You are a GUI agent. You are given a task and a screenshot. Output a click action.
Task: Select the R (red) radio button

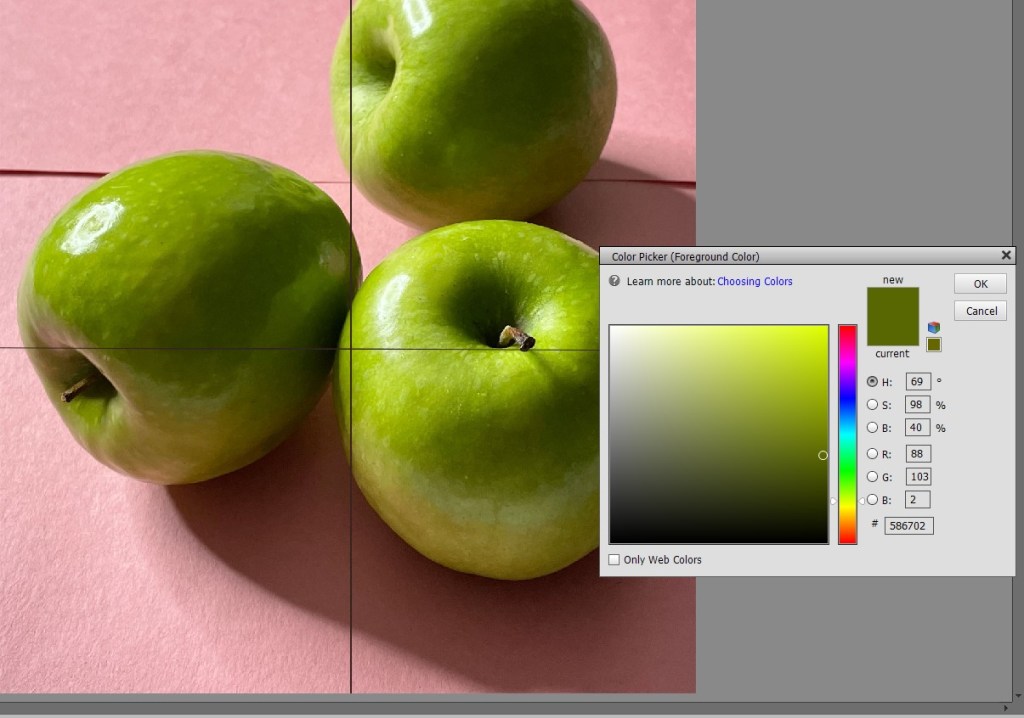click(872, 454)
